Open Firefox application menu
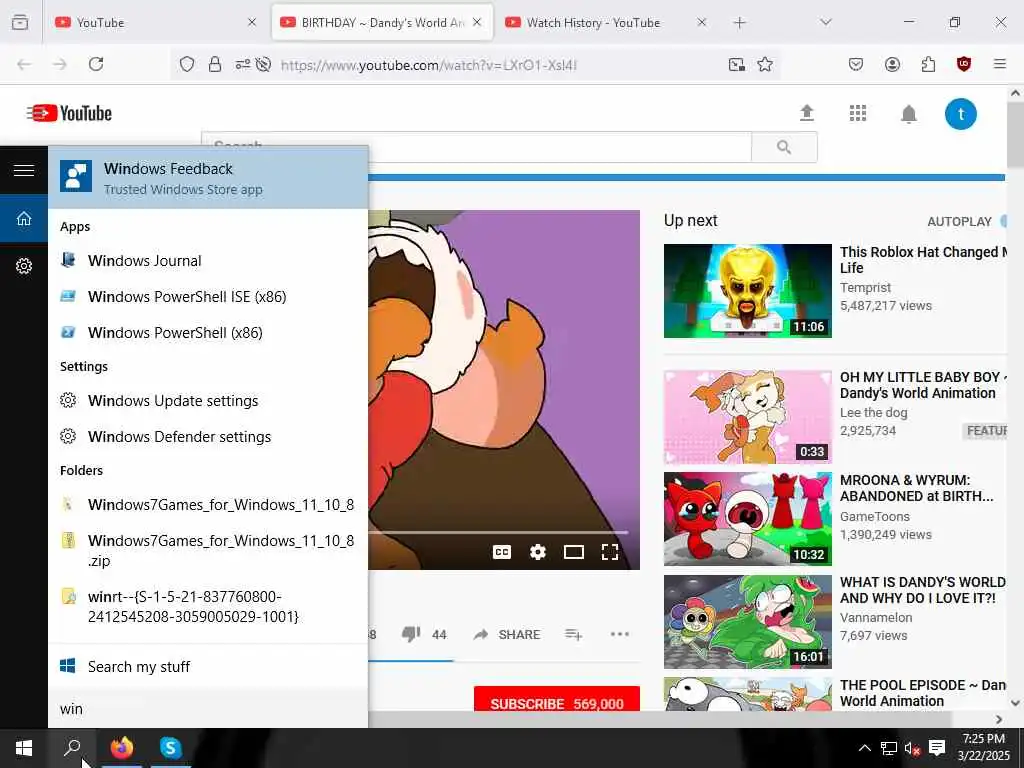The height and width of the screenshot is (768, 1024). tap(1000, 64)
